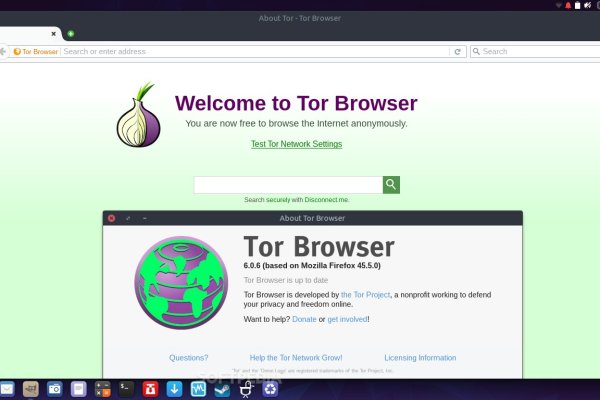This screenshot has height=400, width=600.
Task: Click the Questions? link
Action: (189, 357)
